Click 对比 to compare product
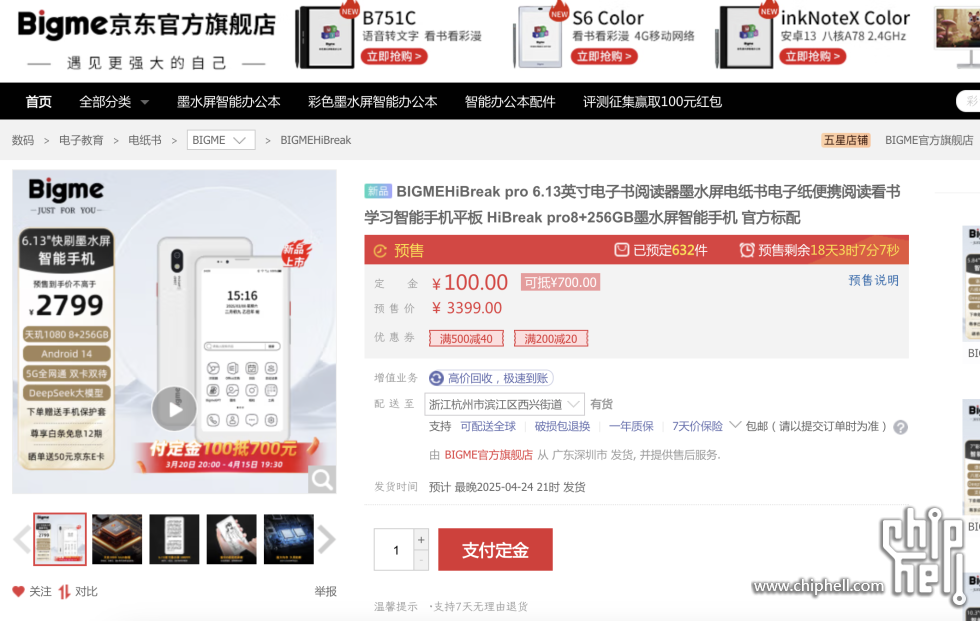Screen dimensions: 980x621 pyautogui.click(x=86, y=591)
